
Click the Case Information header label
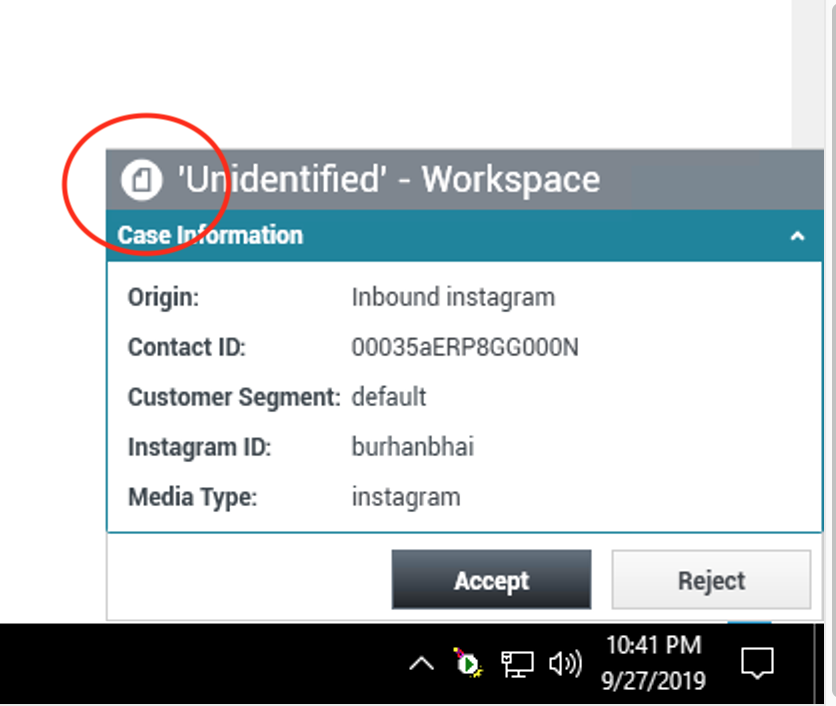(x=210, y=235)
